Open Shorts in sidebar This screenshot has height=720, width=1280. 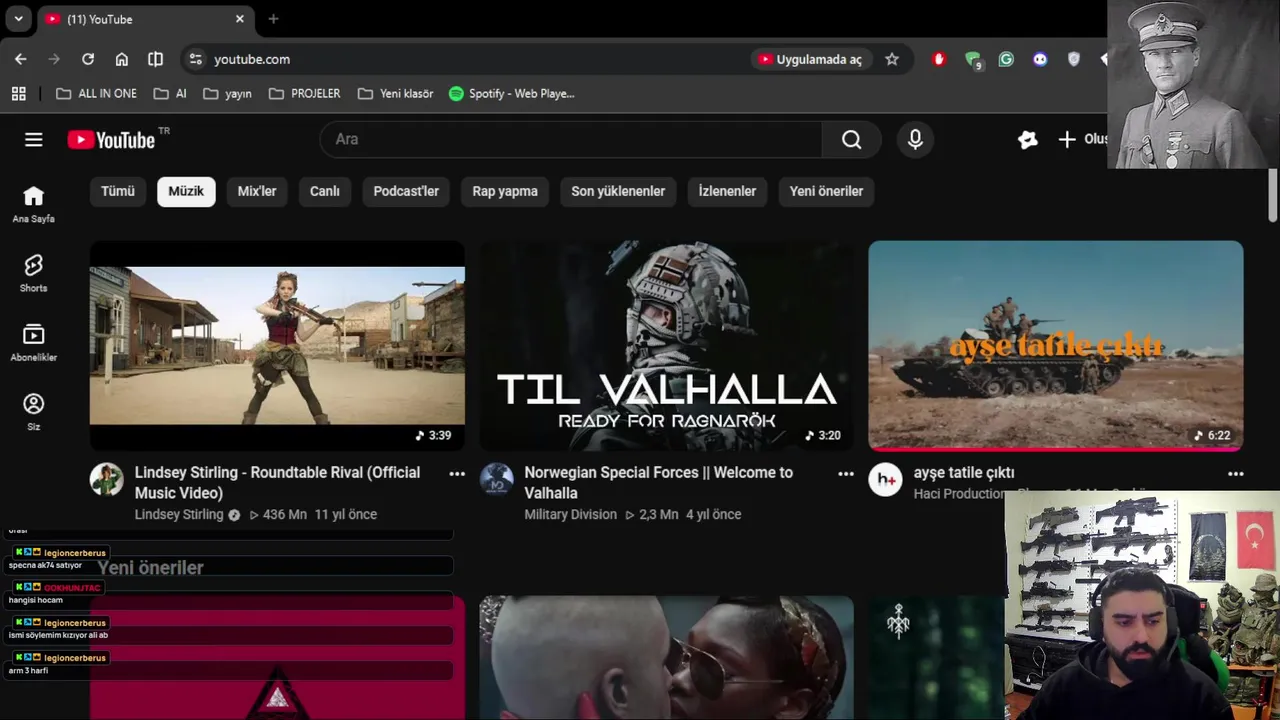point(33,274)
